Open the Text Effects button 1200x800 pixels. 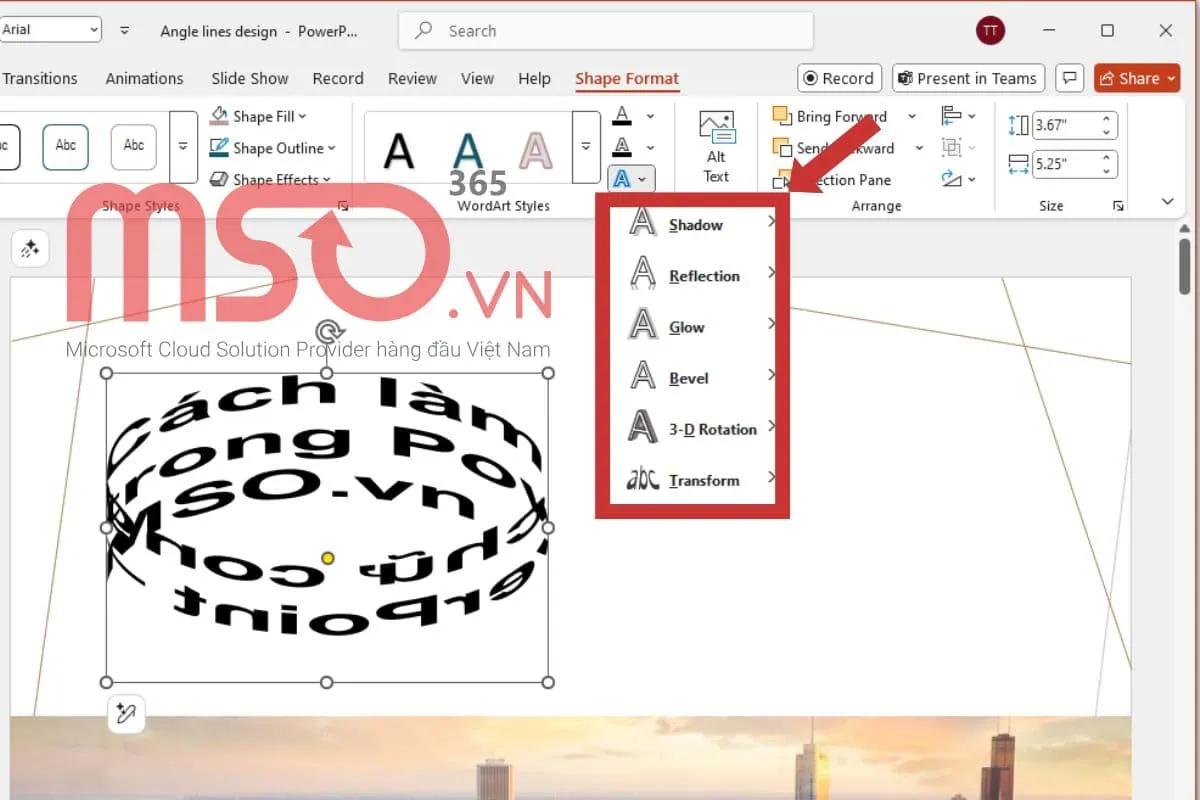(x=631, y=179)
